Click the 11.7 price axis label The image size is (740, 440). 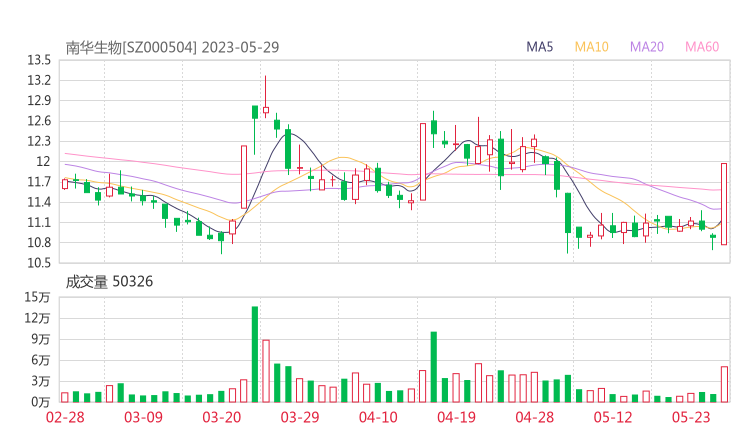tap(39, 182)
